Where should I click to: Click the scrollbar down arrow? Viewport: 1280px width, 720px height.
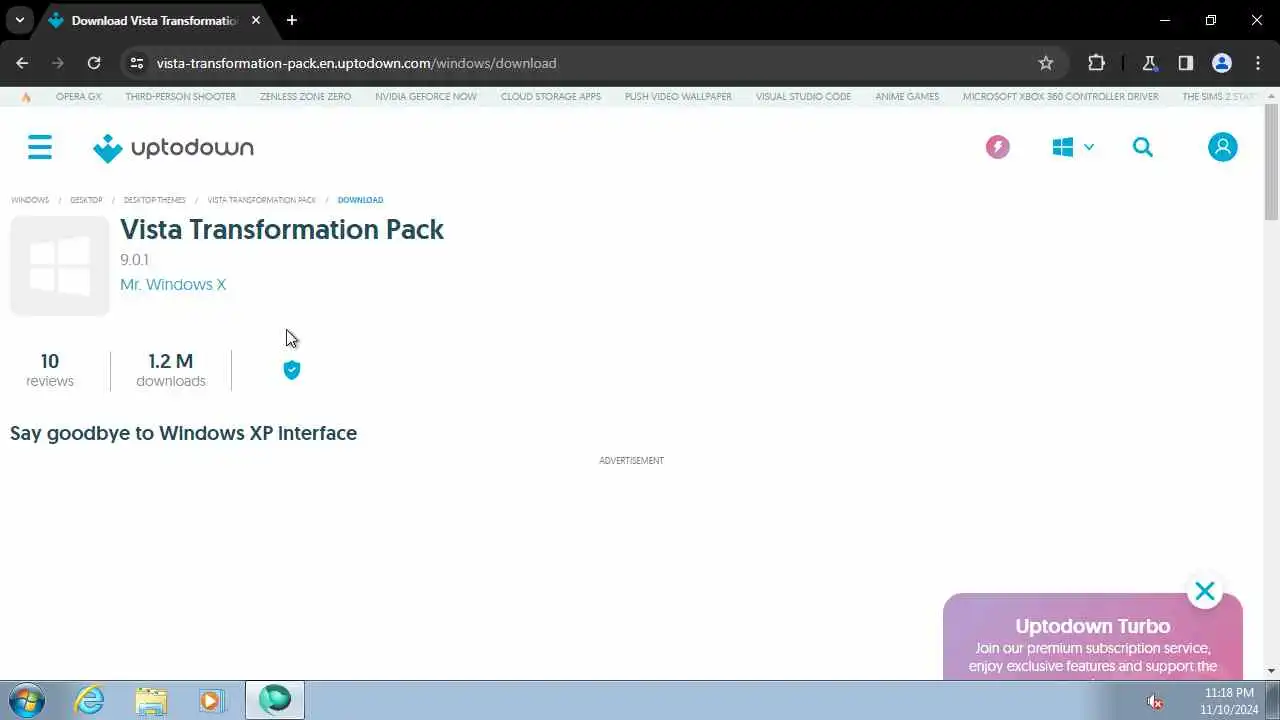coord(1271,671)
